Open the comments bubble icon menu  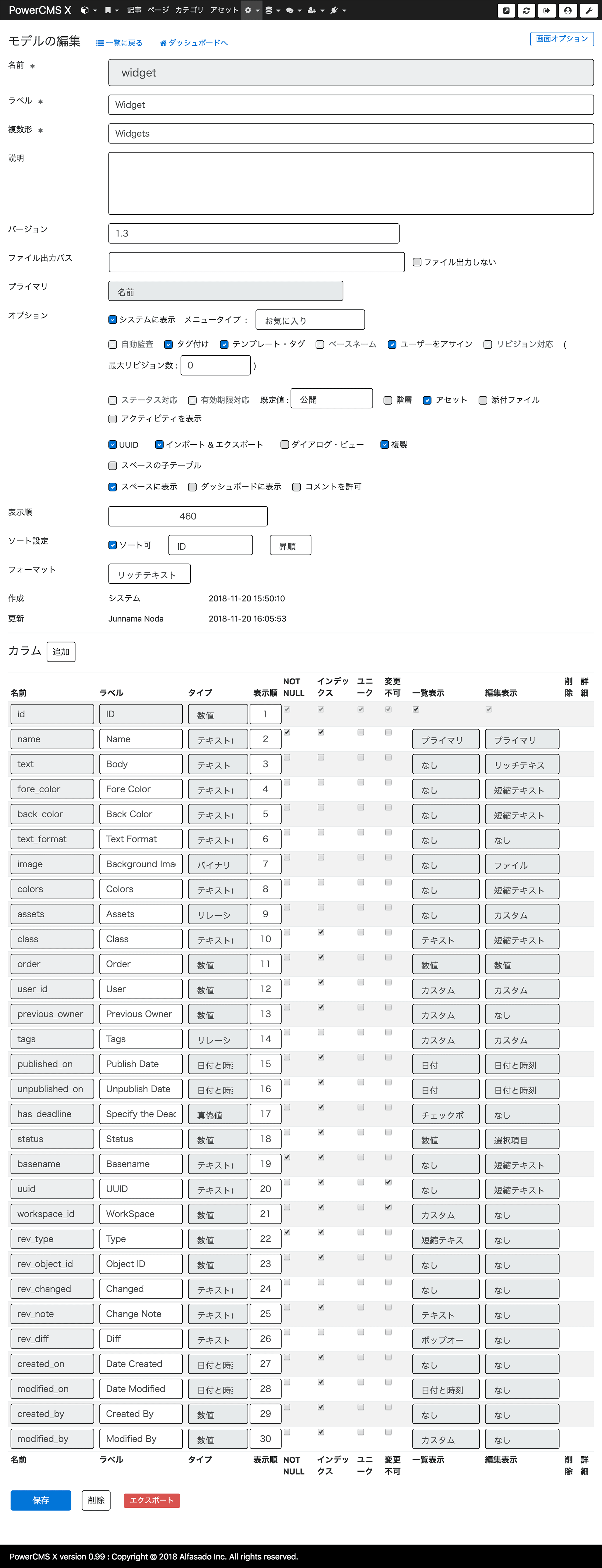pos(293,10)
